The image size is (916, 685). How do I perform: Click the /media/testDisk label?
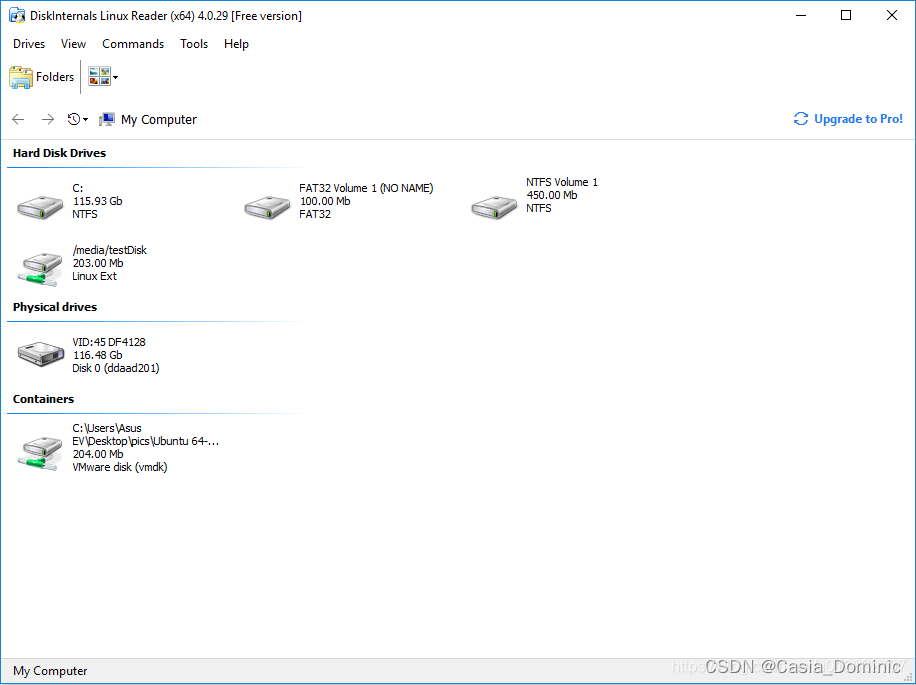[110, 250]
